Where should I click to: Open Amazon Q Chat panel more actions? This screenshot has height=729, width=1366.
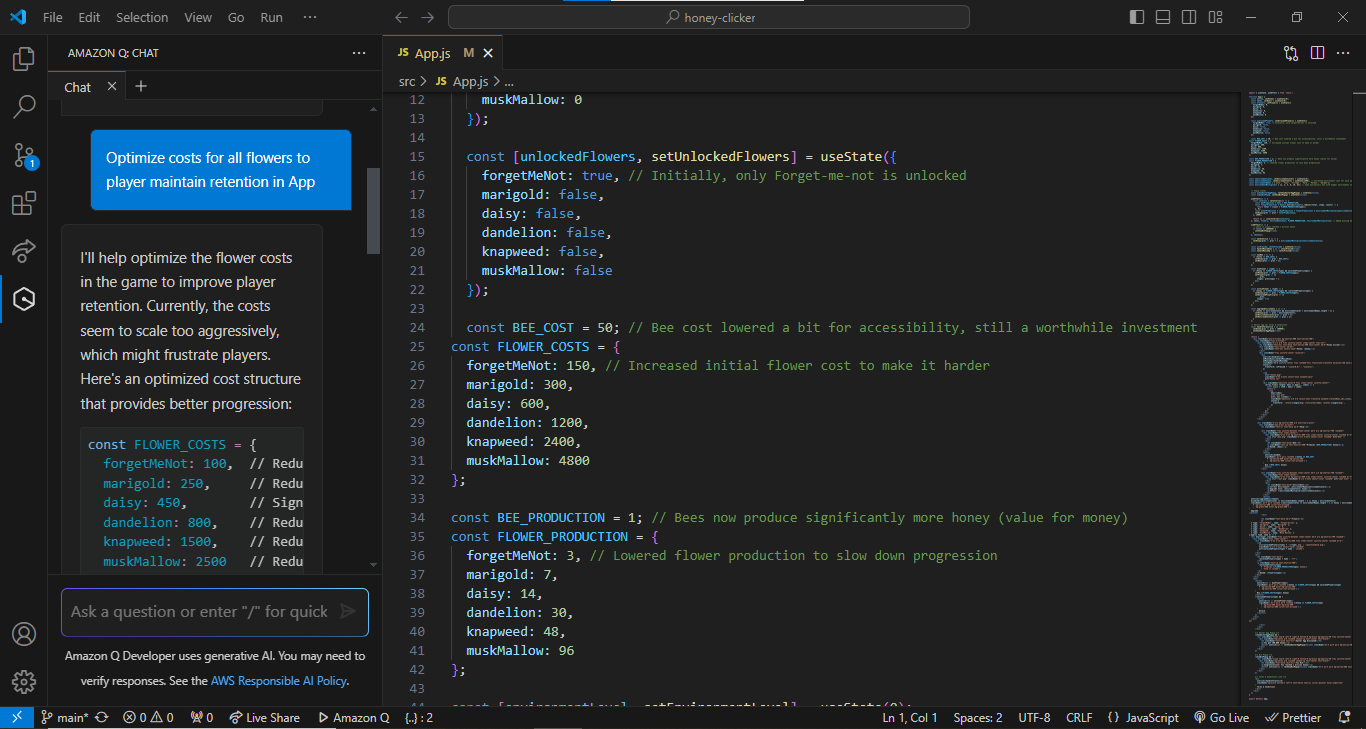coord(359,53)
